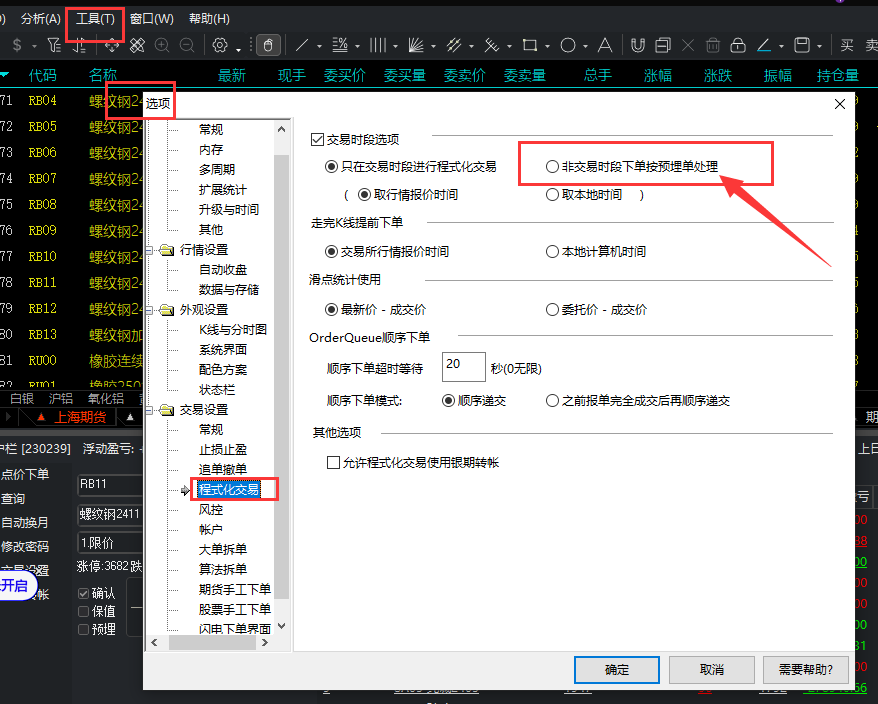This screenshot has width=878, height=704.
Task: Select 取行情报价时间 radio button
Action: click(365, 194)
